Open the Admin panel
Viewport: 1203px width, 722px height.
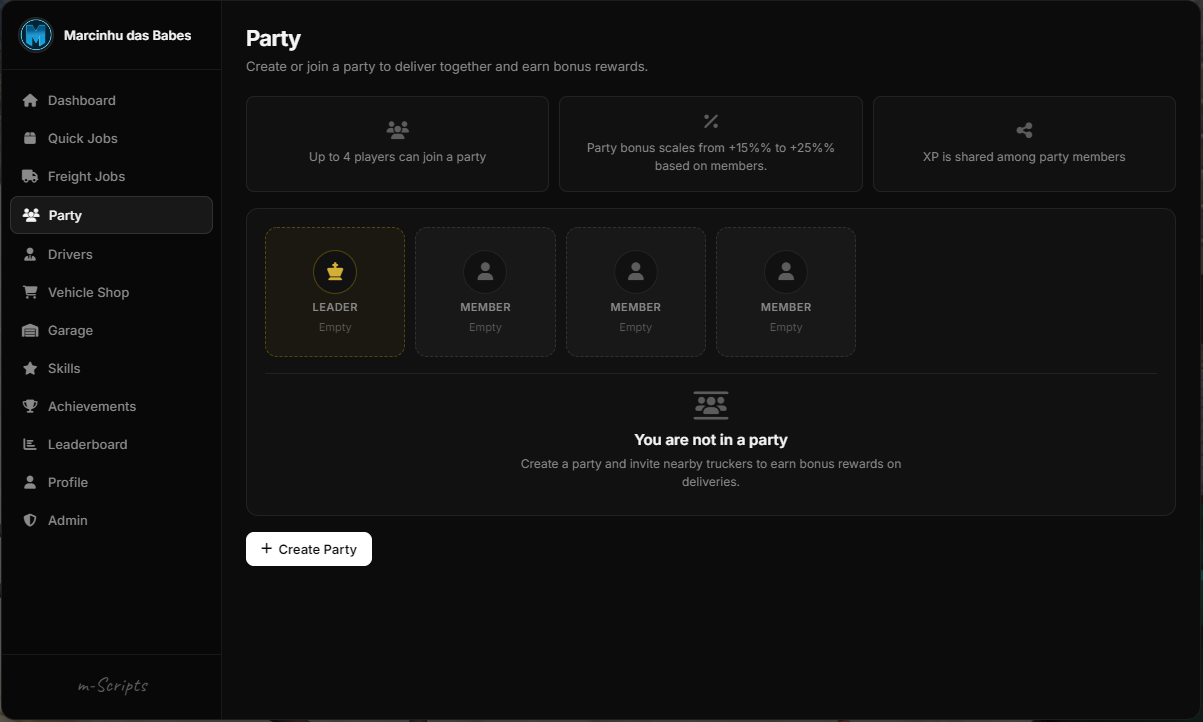coord(111,520)
